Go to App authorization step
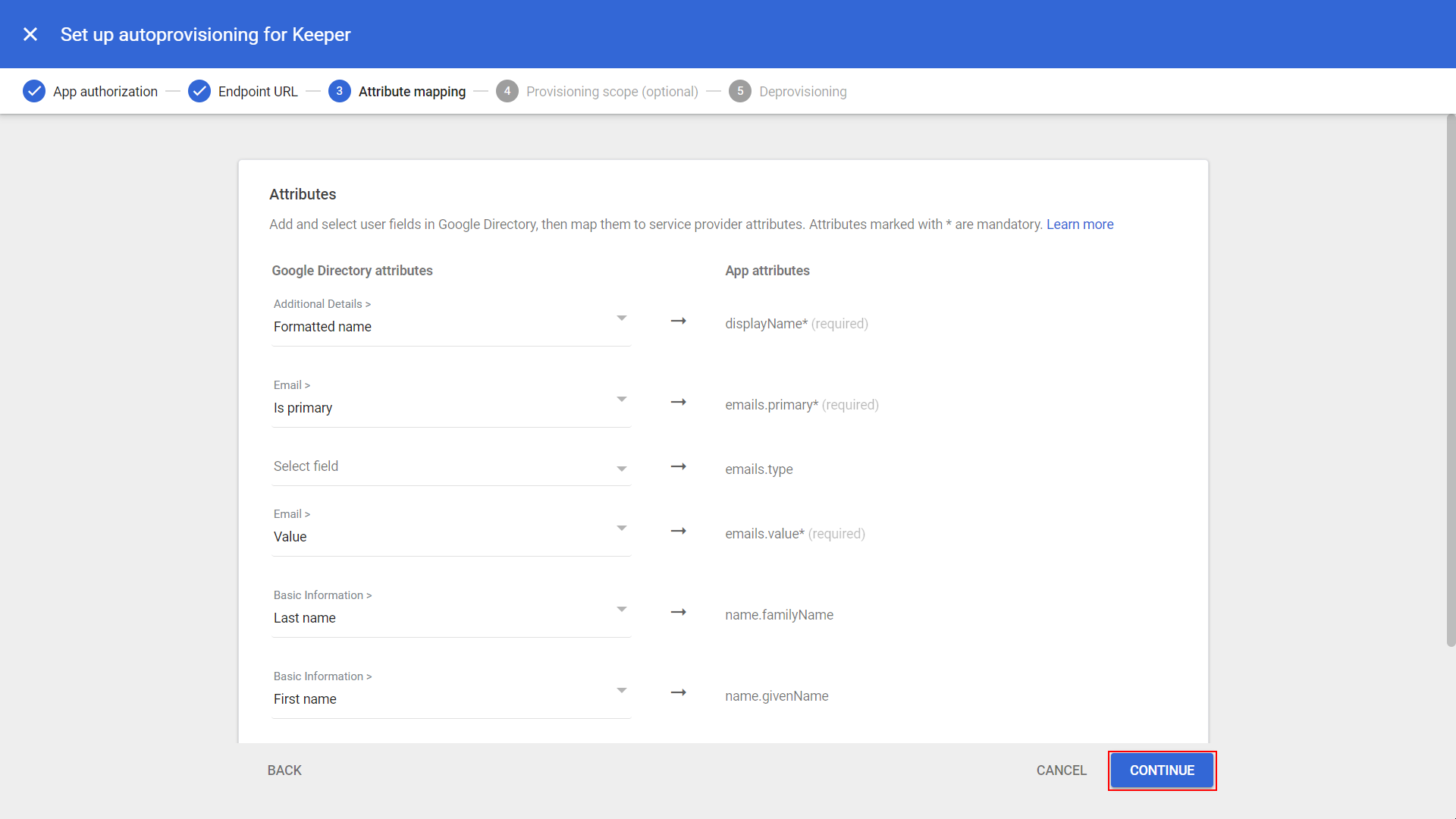The width and height of the screenshot is (1456, 819). pos(105,91)
